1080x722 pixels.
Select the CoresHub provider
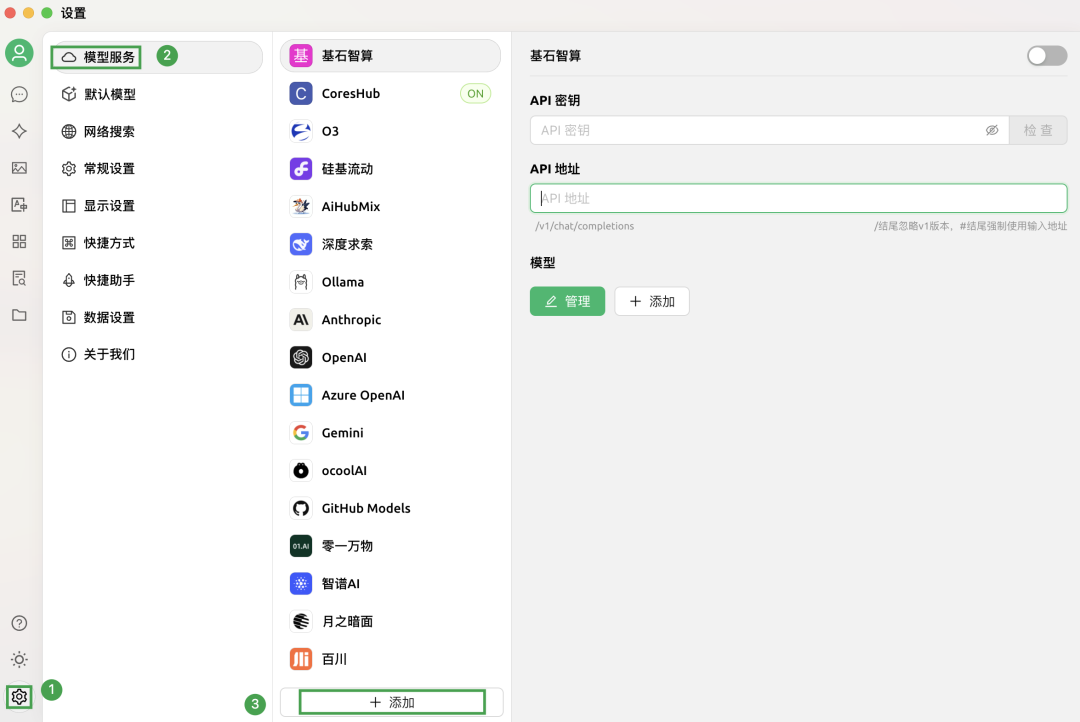(390, 94)
